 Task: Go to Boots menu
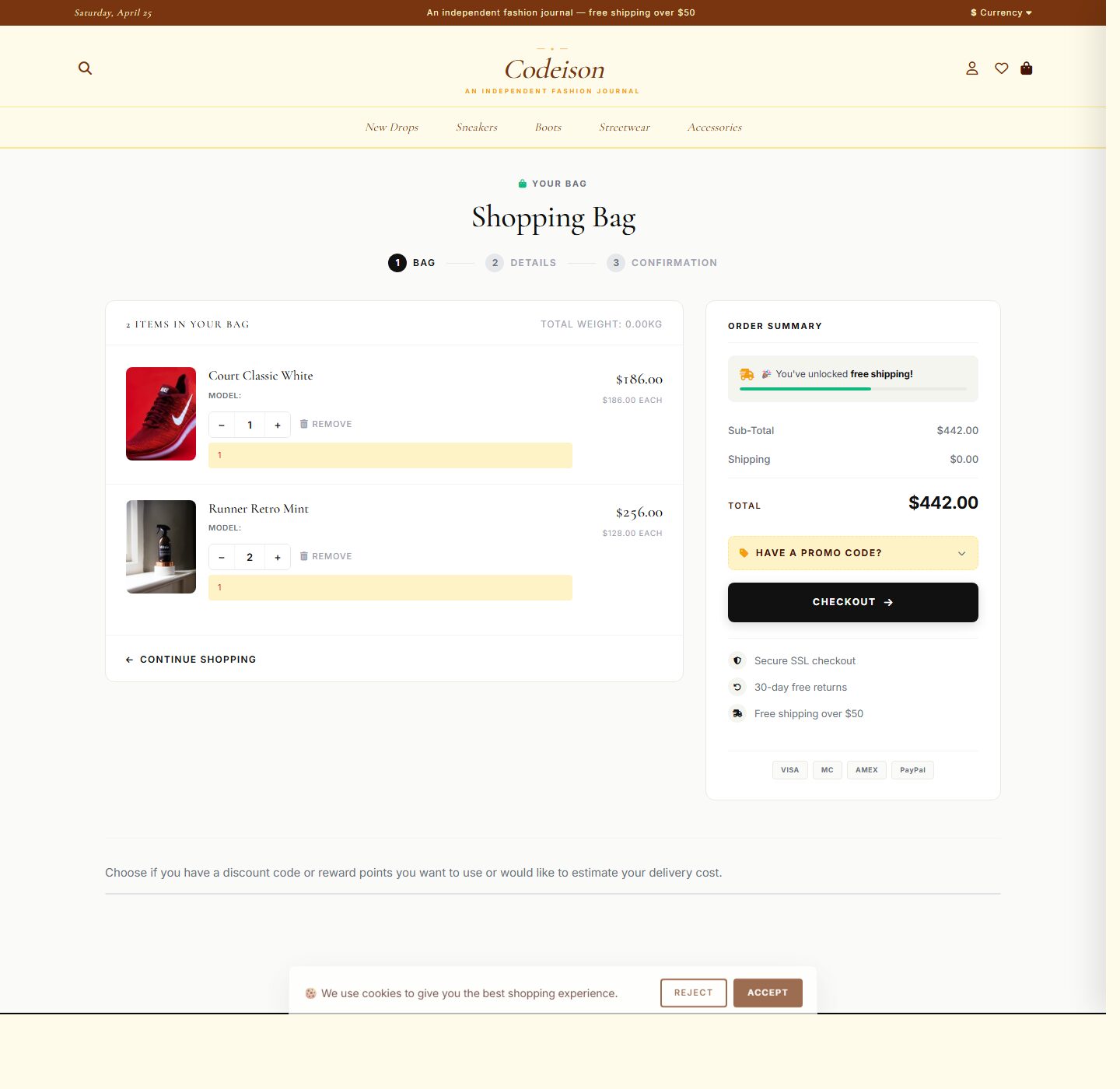pos(548,127)
